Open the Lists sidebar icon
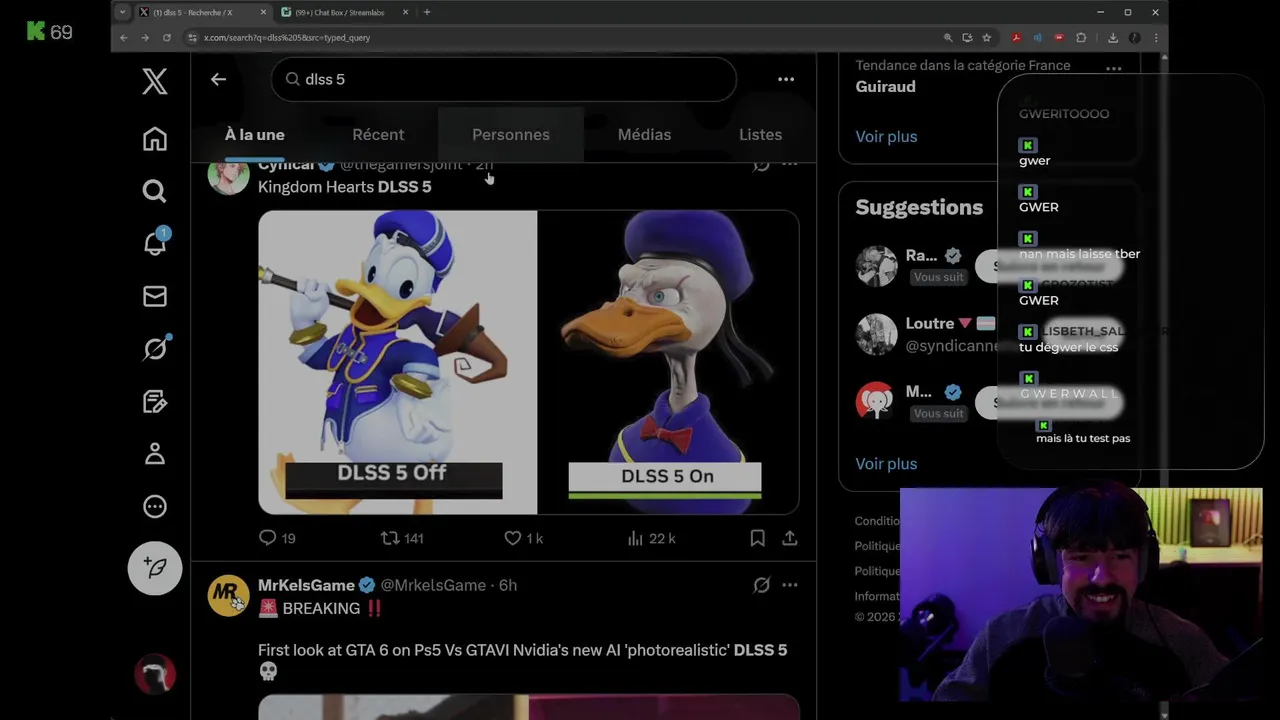Screen dimensions: 1280x720 point(154,401)
